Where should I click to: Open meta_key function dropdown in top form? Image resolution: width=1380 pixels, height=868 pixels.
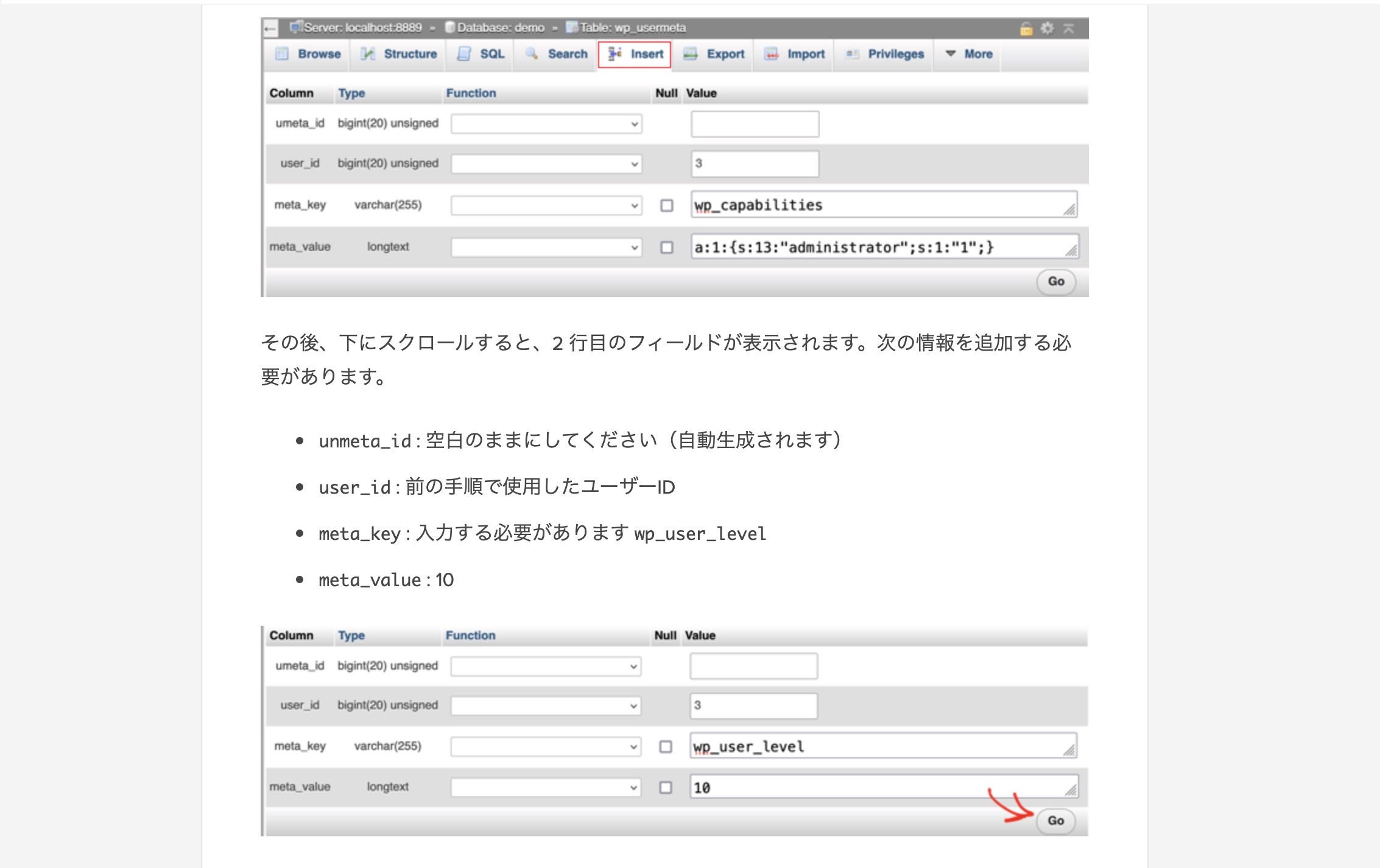click(x=546, y=206)
